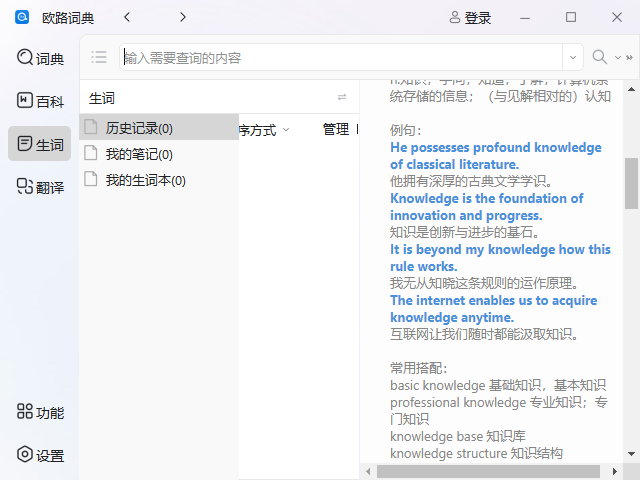Click translation 他拥有深厚的古典文学学识
Viewport: 640px width, 480px height.
[471, 181]
